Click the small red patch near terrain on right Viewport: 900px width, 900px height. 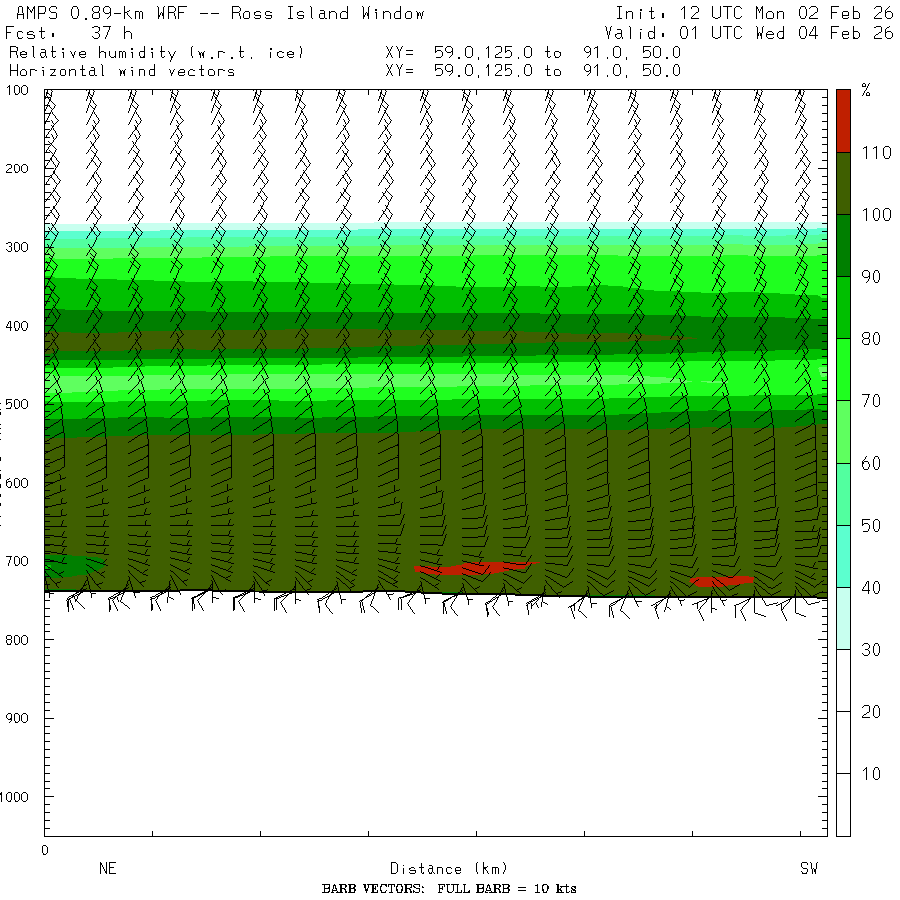[x=721, y=581]
